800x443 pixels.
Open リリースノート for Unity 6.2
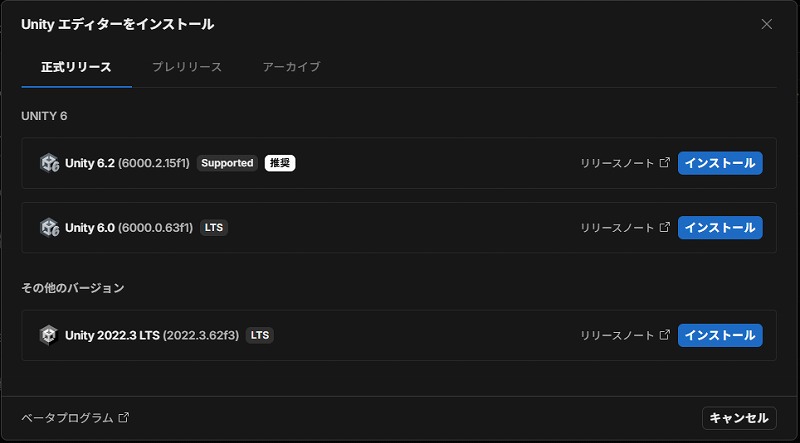coord(617,163)
